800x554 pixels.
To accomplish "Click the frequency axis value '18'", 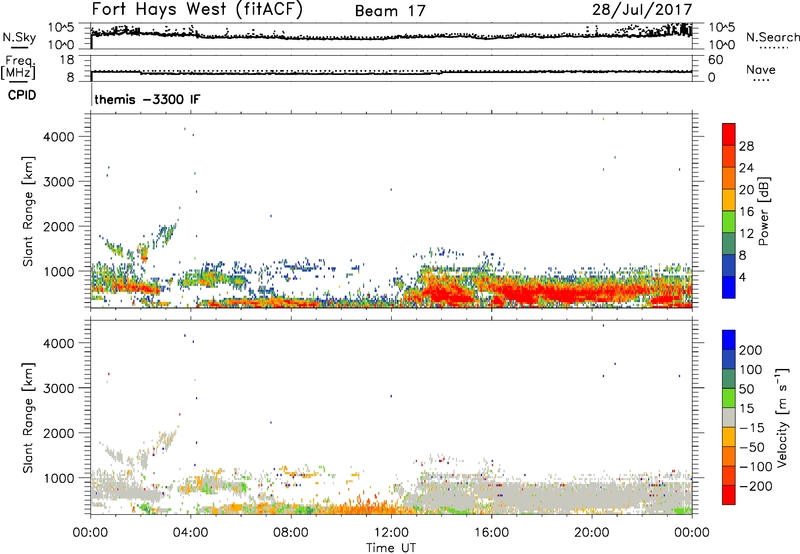I will pos(67,60).
